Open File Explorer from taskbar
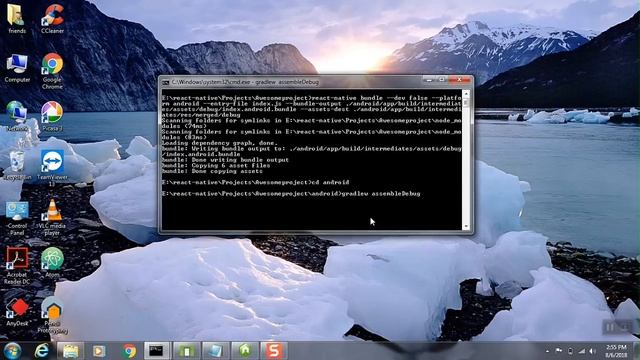640x360 pixels. pyautogui.click(x=70, y=351)
